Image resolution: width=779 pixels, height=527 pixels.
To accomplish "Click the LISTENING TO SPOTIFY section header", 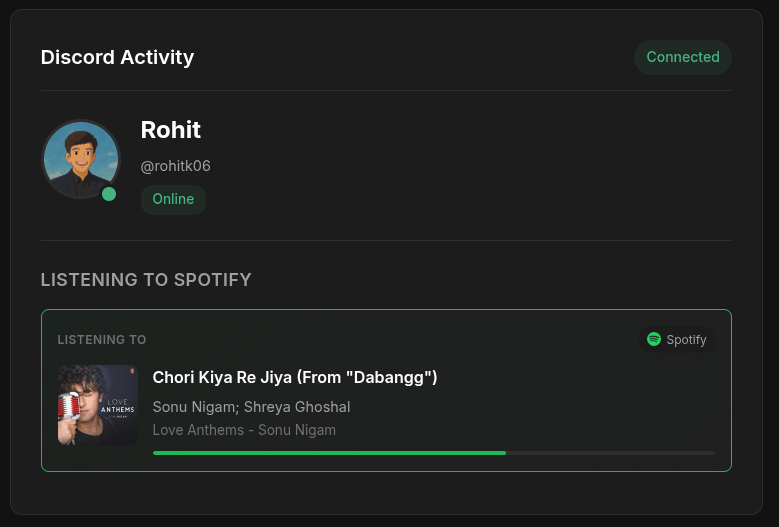I will click(x=146, y=280).
